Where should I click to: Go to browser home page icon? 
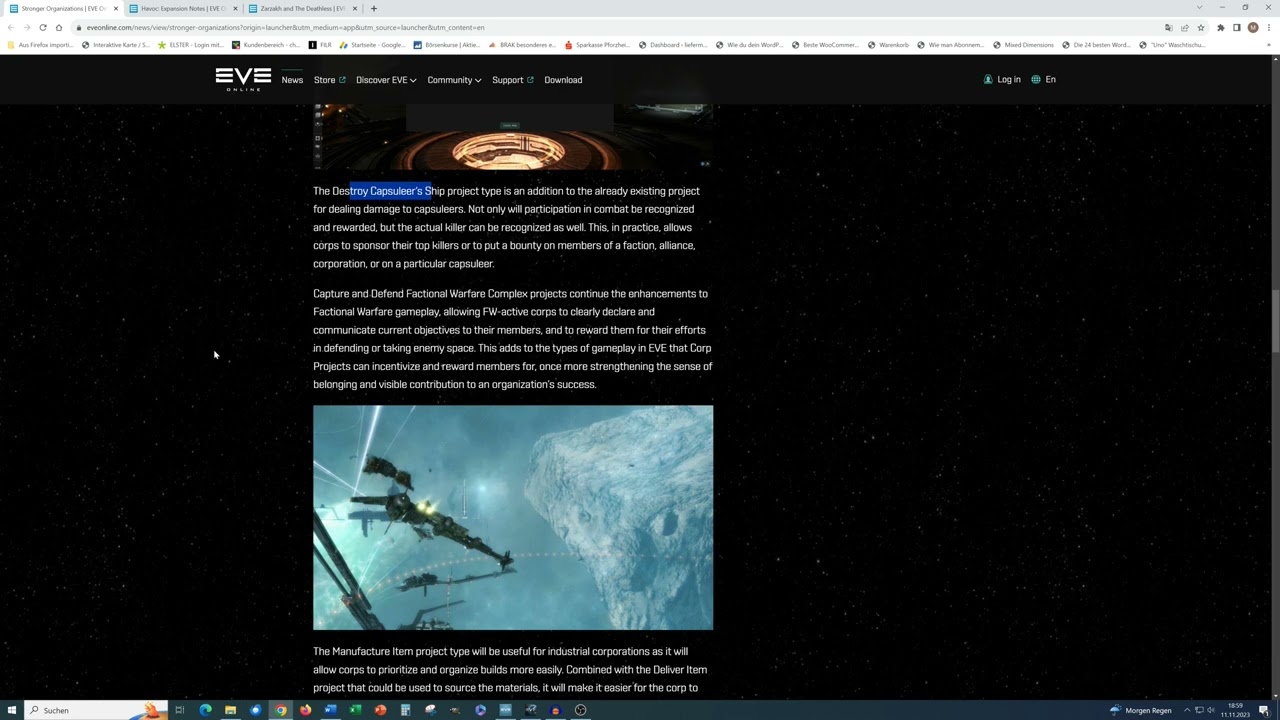coord(59,27)
